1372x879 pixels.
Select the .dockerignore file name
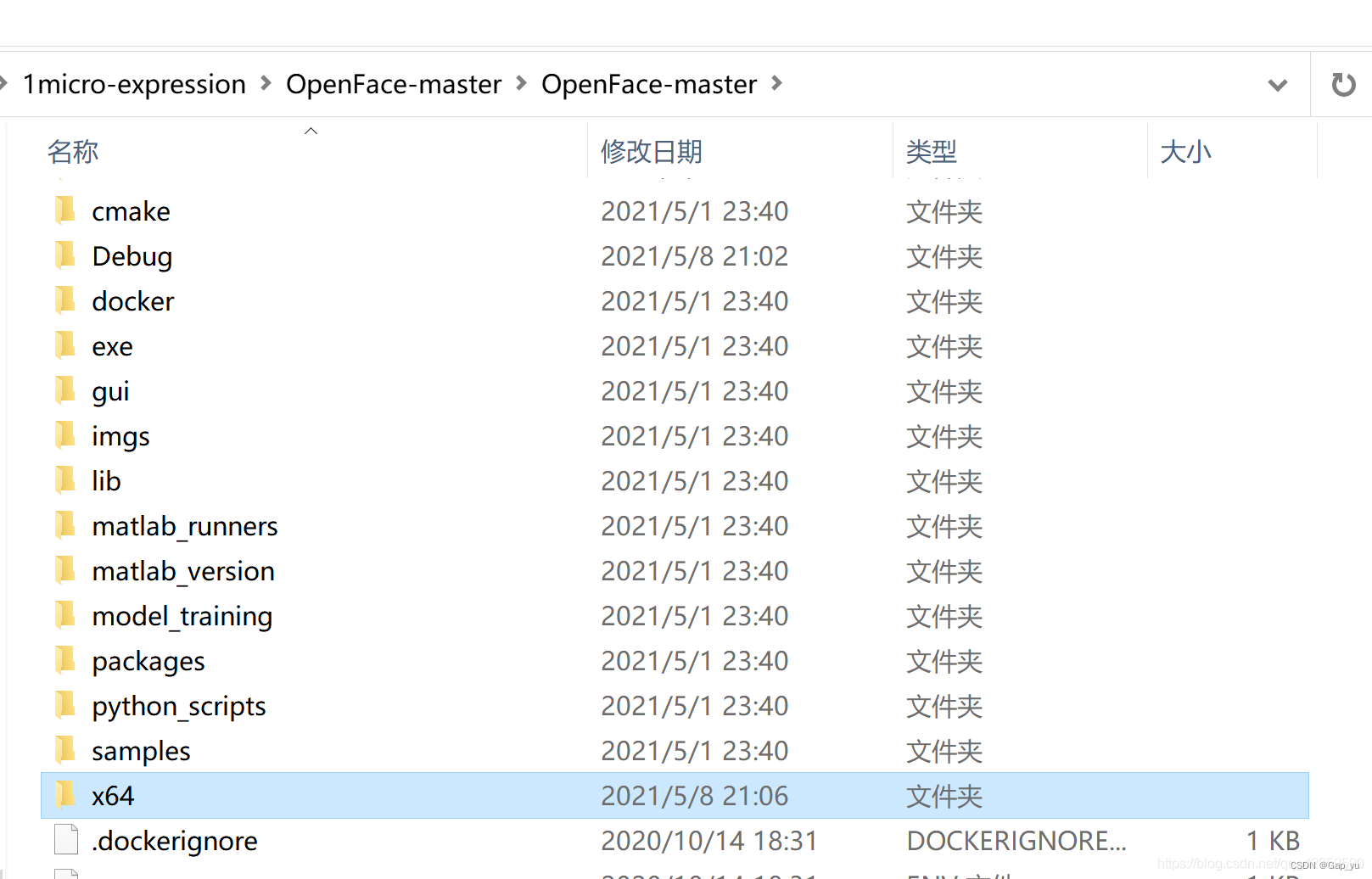(175, 841)
